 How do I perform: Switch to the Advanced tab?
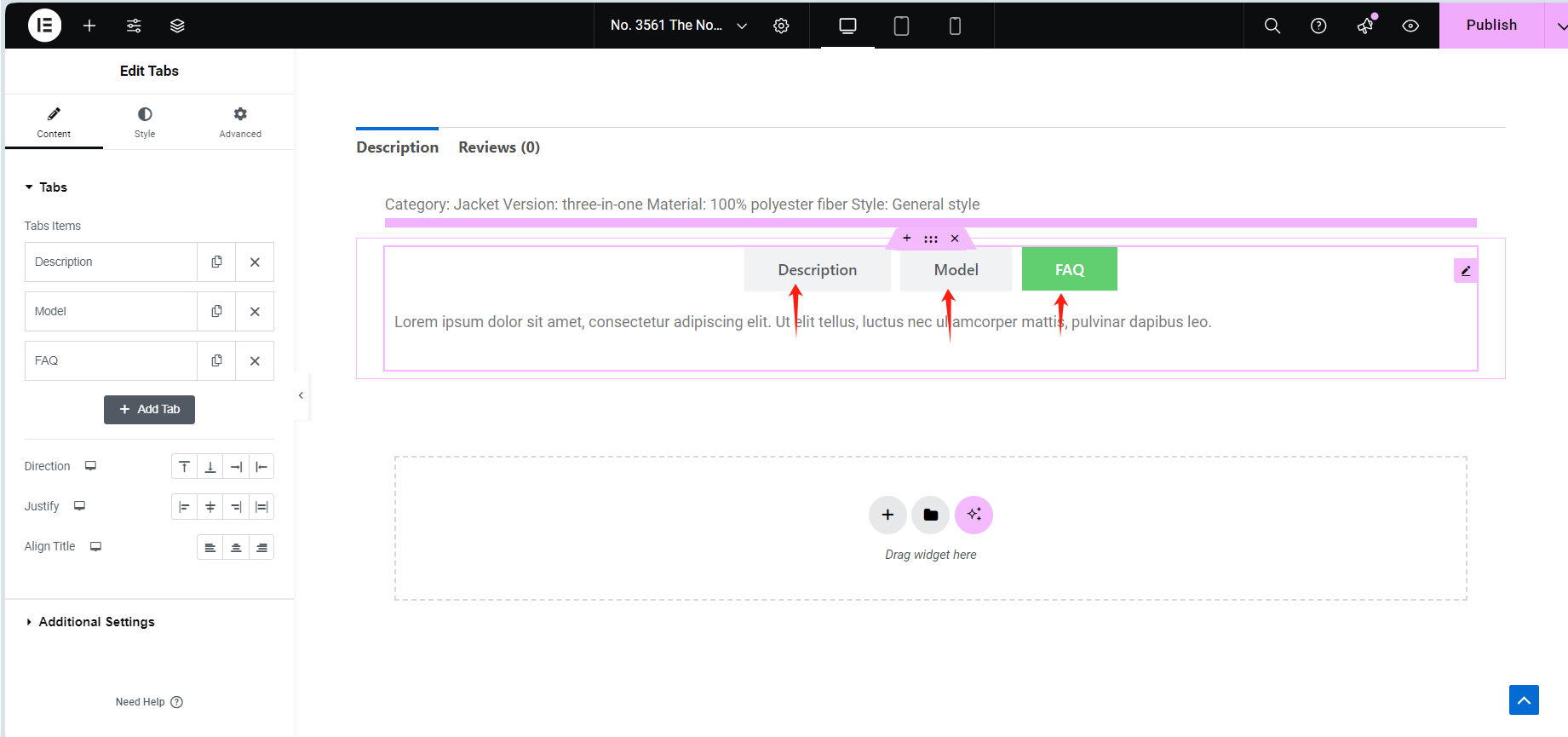pos(240,122)
